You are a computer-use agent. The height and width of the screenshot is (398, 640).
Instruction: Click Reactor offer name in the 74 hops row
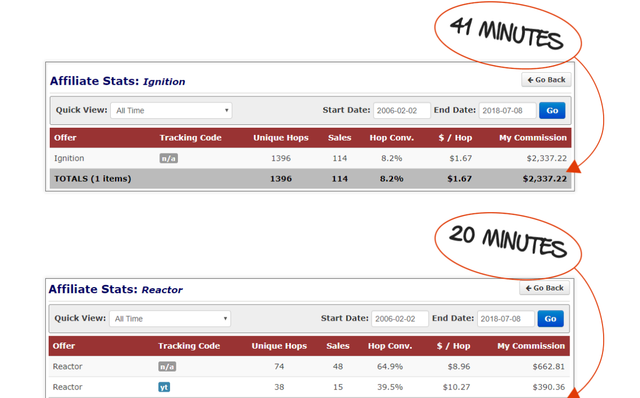pyautogui.click(x=67, y=367)
